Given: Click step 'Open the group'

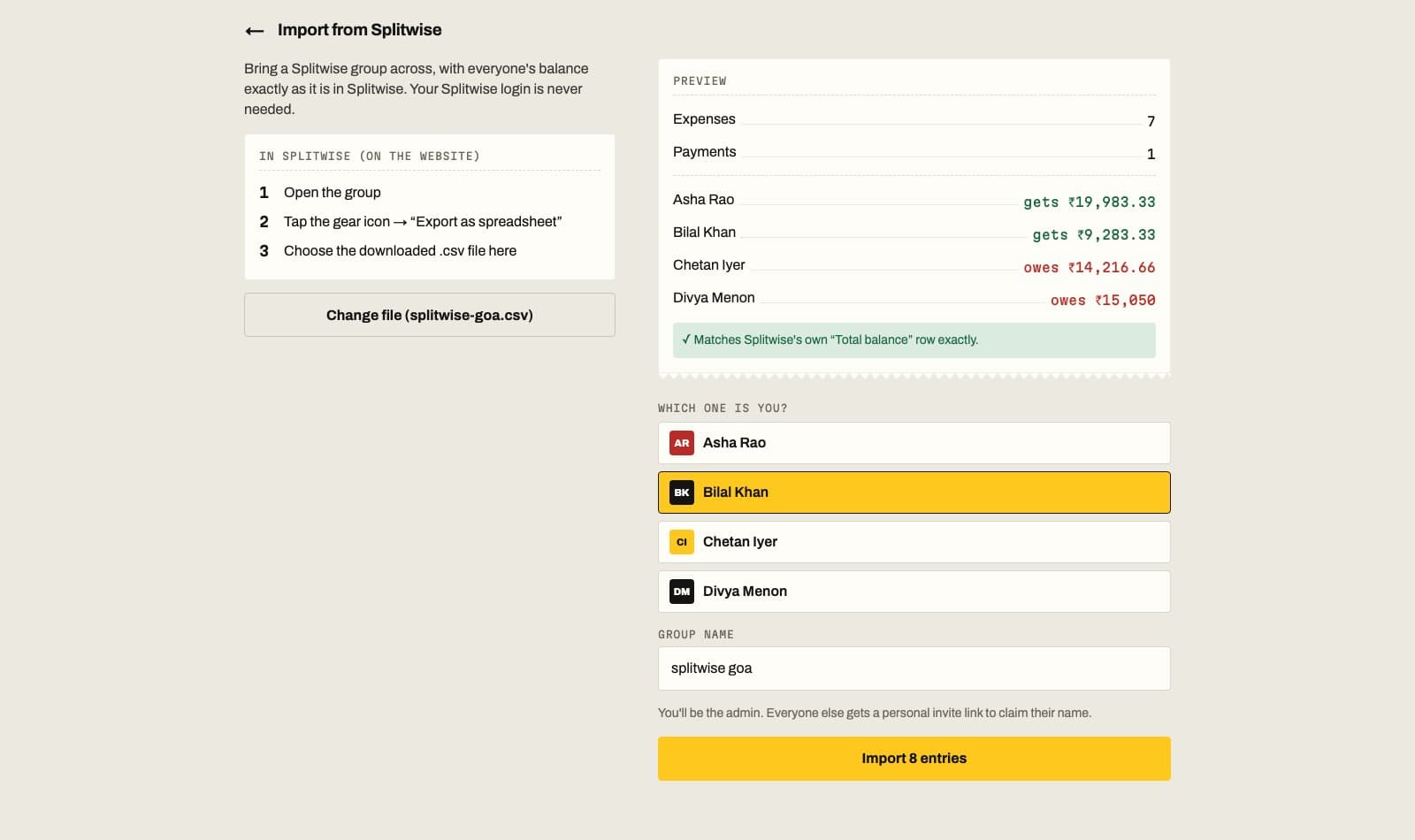Looking at the screenshot, I should coord(333,193).
